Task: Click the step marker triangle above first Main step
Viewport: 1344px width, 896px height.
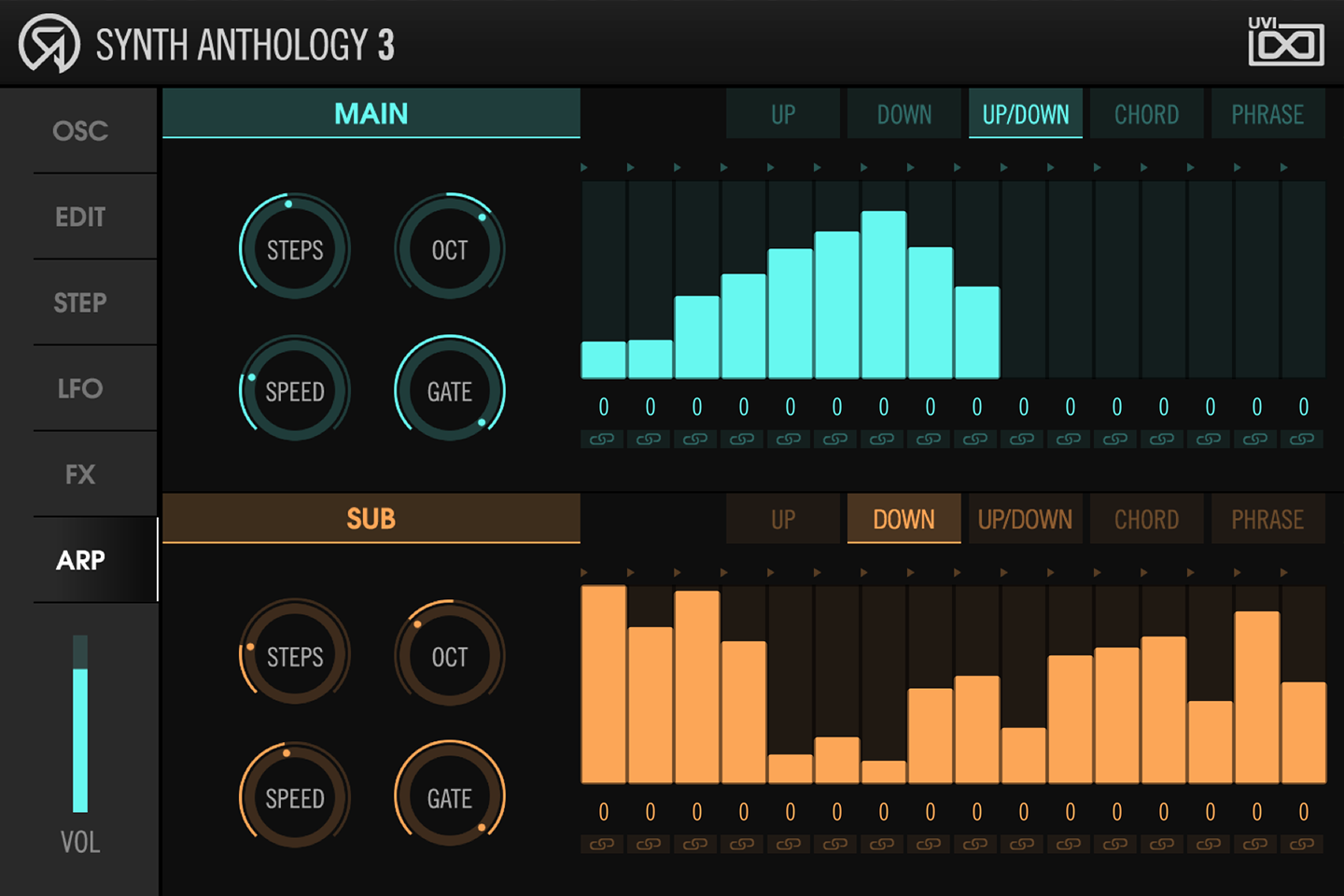Action: 584,169
